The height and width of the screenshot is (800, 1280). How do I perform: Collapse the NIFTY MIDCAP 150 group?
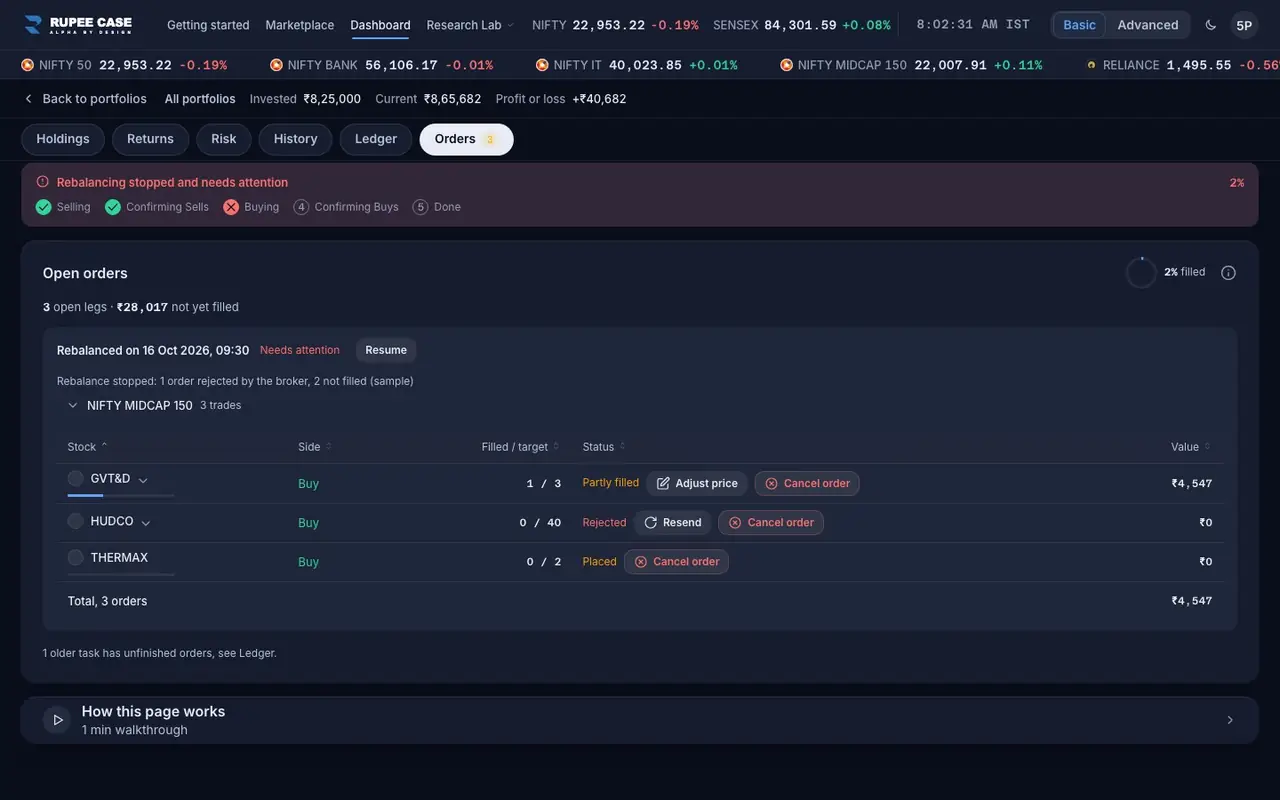73,406
